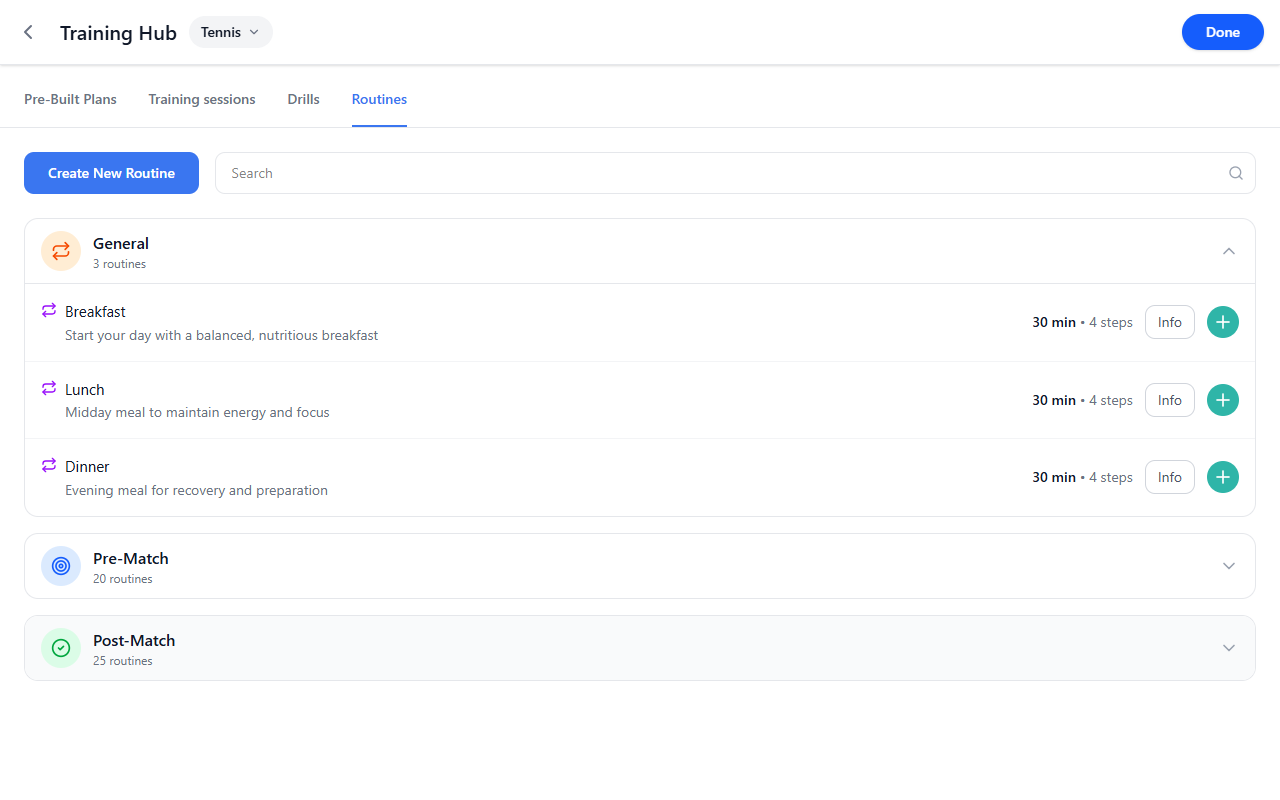Open Info for Dinner routine
Screen dimensions: 1280x800
tap(1170, 477)
